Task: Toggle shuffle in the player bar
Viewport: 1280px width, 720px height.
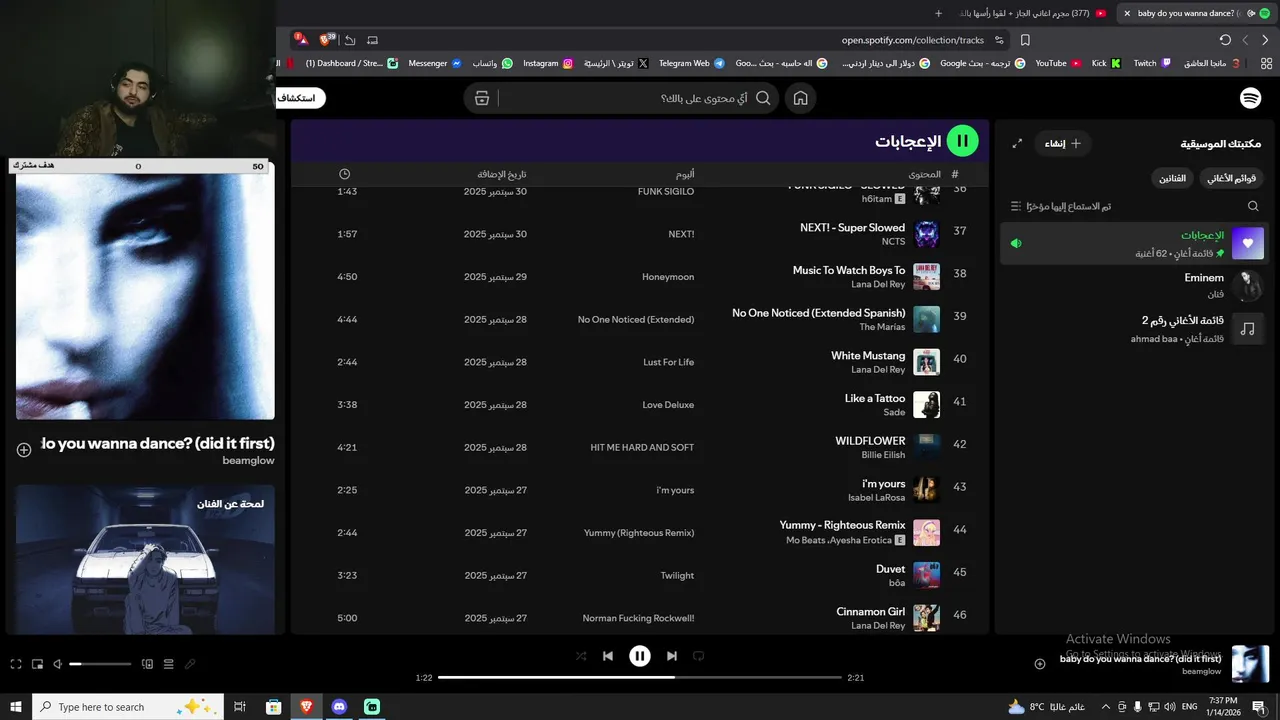Action: [581, 656]
